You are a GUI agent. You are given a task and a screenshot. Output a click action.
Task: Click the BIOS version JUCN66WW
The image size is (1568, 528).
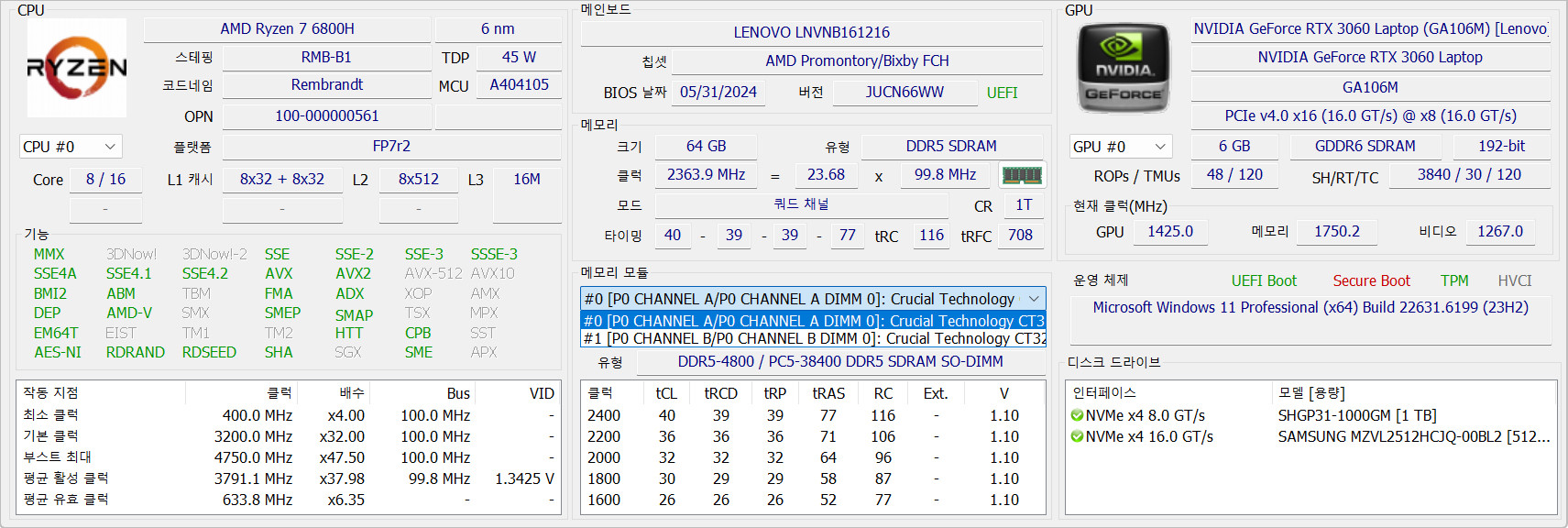[905, 93]
